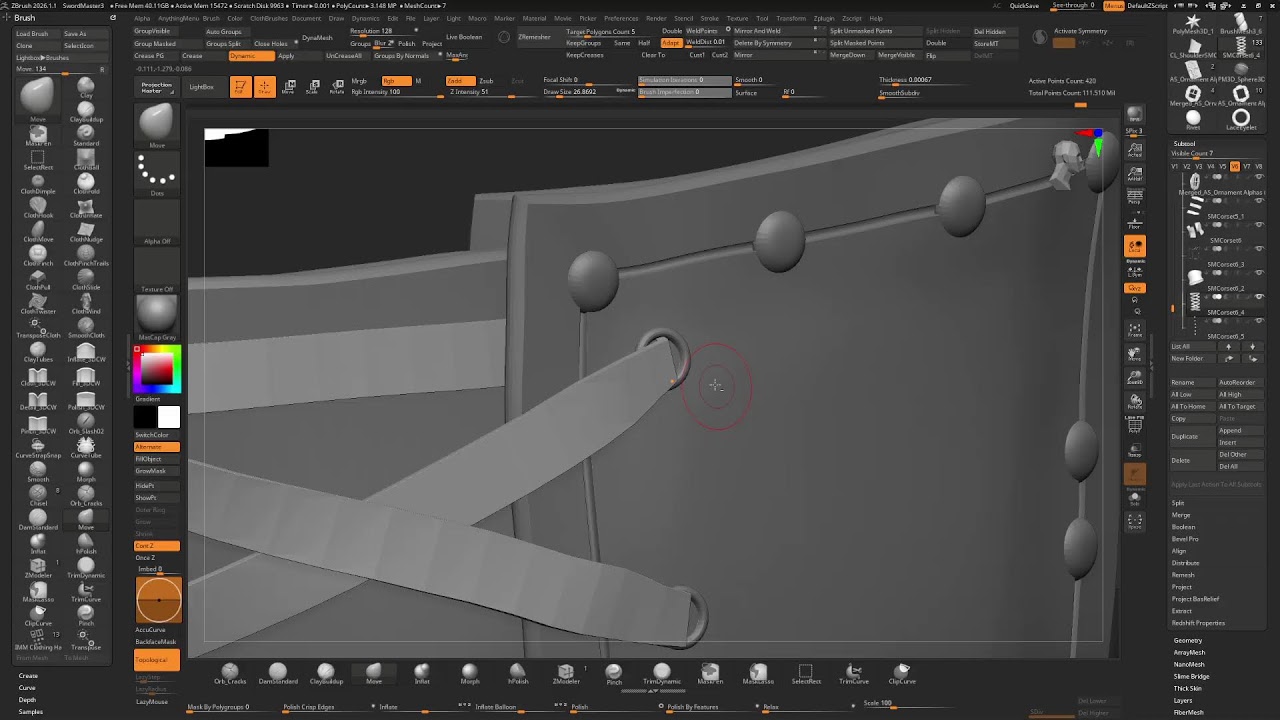Switch to Move transform mode

coord(289,87)
